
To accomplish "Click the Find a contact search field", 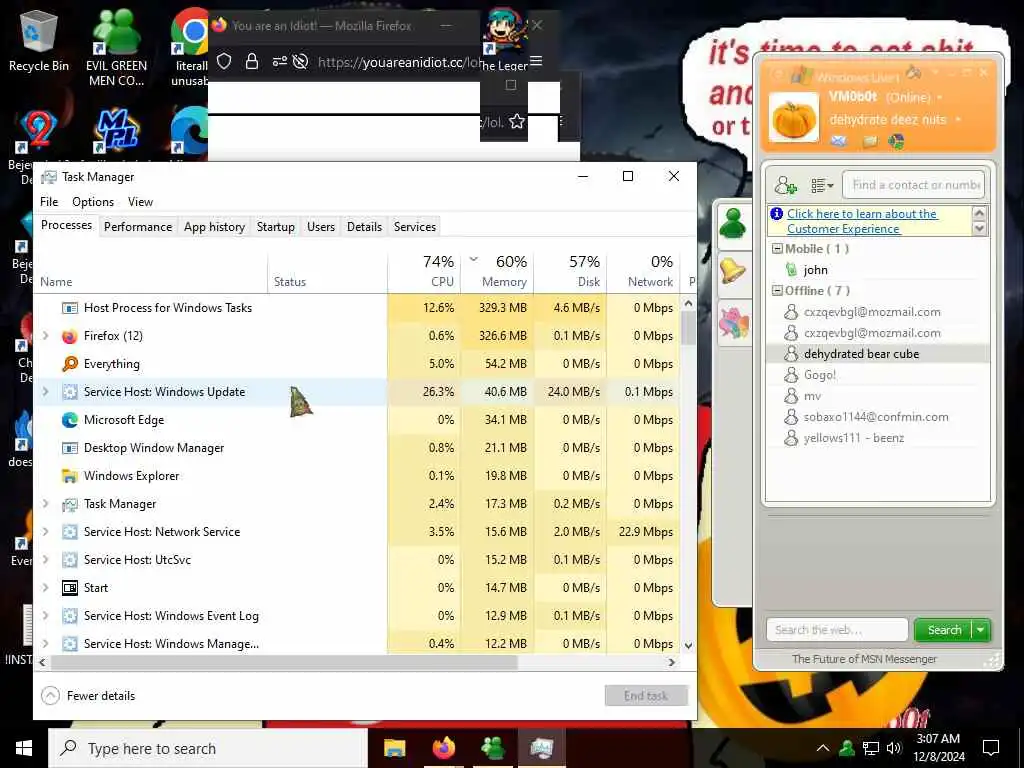I will point(913,185).
